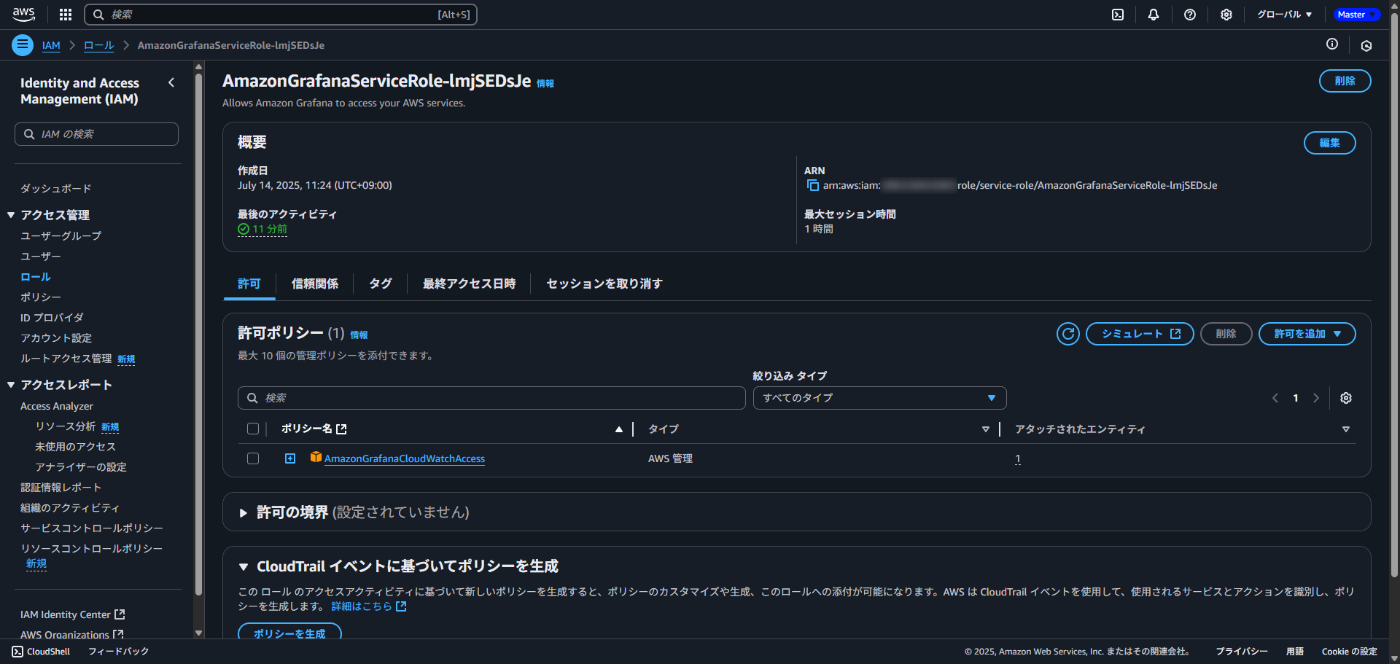This screenshot has height=664, width=1400.
Task: Open ユーザー in side nav
Action: pos(41,257)
